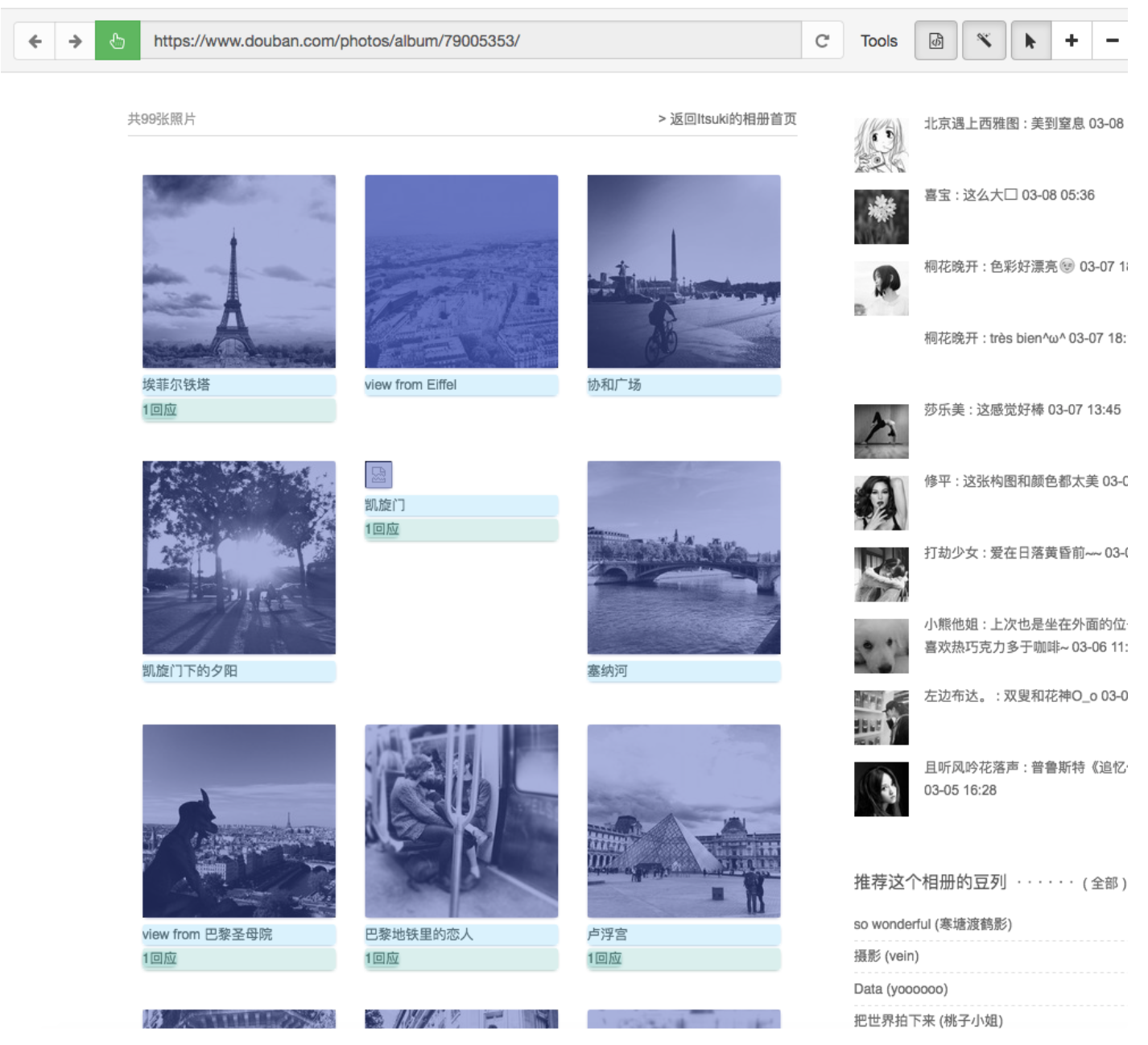Open comment 小熊他姐：上次也是坐在外面的位
The image size is (1148, 1045).
tap(1026, 636)
